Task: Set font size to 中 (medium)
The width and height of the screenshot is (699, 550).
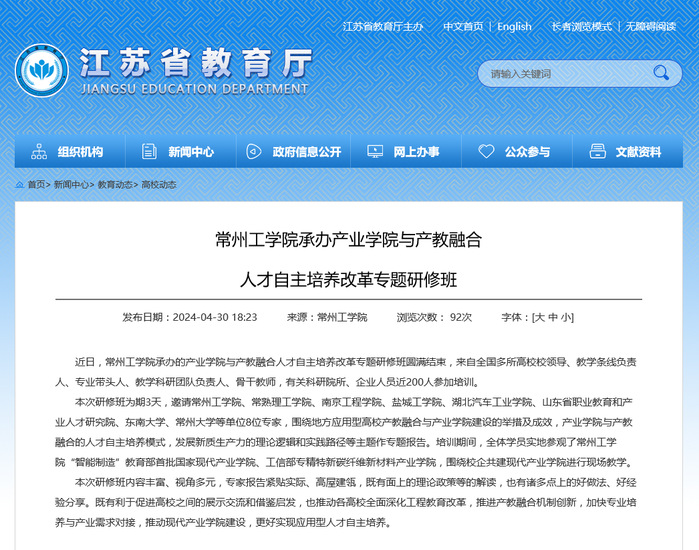Action: [x=554, y=317]
